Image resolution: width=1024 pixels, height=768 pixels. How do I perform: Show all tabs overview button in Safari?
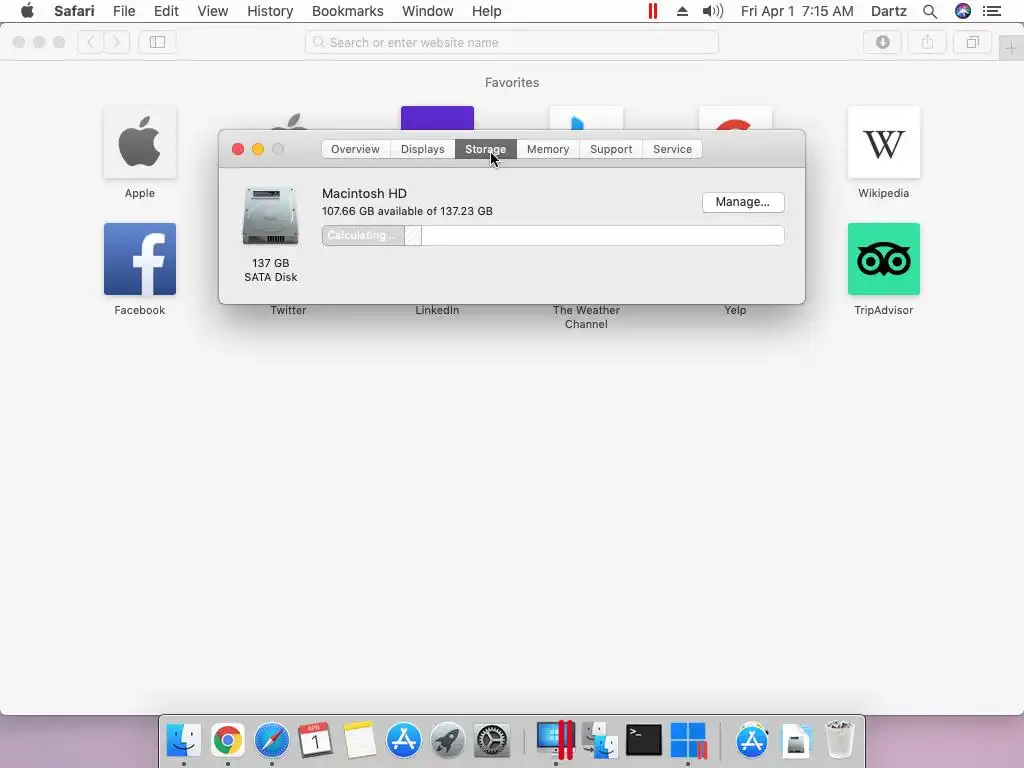pyautogui.click(x=972, y=42)
